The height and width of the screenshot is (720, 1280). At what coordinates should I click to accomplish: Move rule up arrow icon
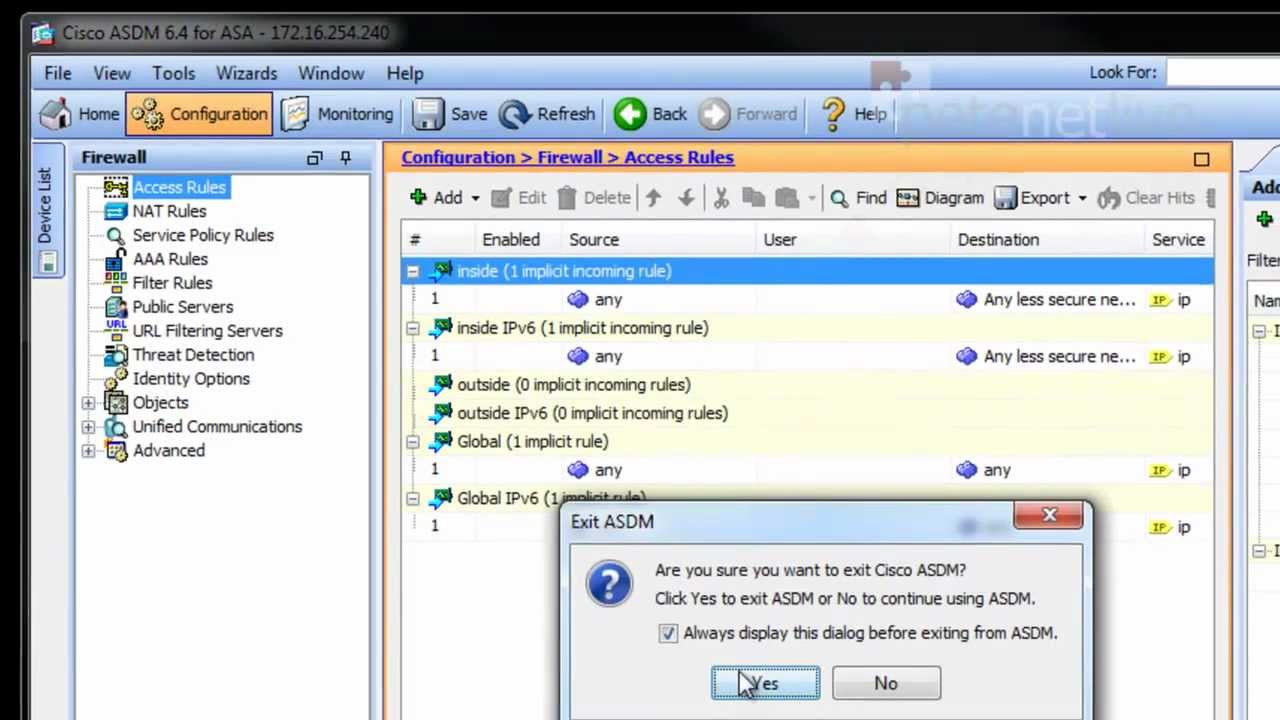coord(653,198)
